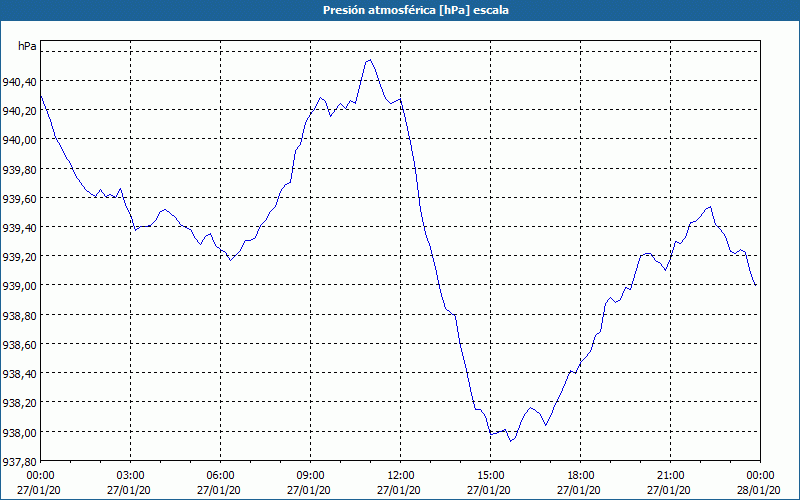800x500 pixels.
Task: Click the 18:00 time axis label
Action: coord(581,476)
